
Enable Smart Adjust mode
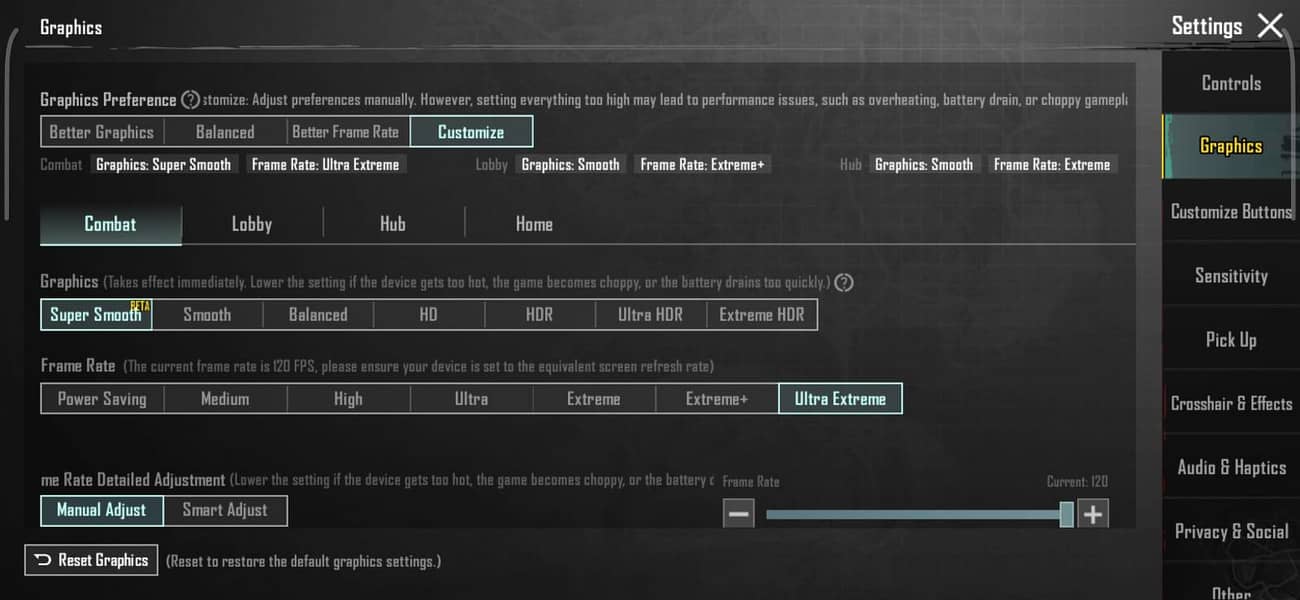pyautogui.click(x=225, y=510)
